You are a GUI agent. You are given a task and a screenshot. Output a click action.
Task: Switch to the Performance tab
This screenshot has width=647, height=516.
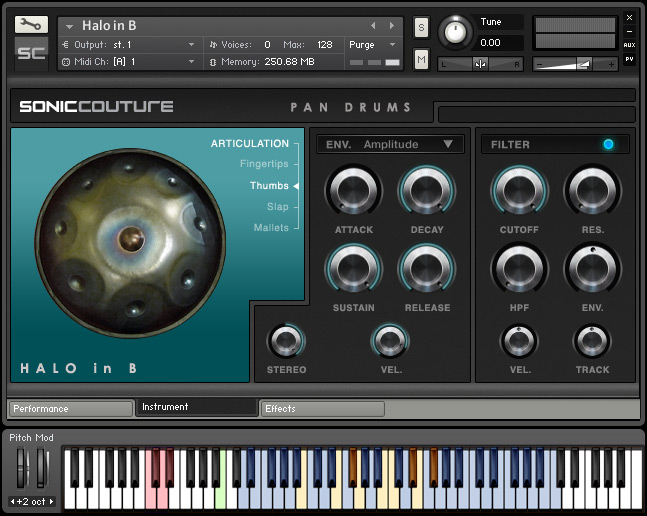(70, 408)
